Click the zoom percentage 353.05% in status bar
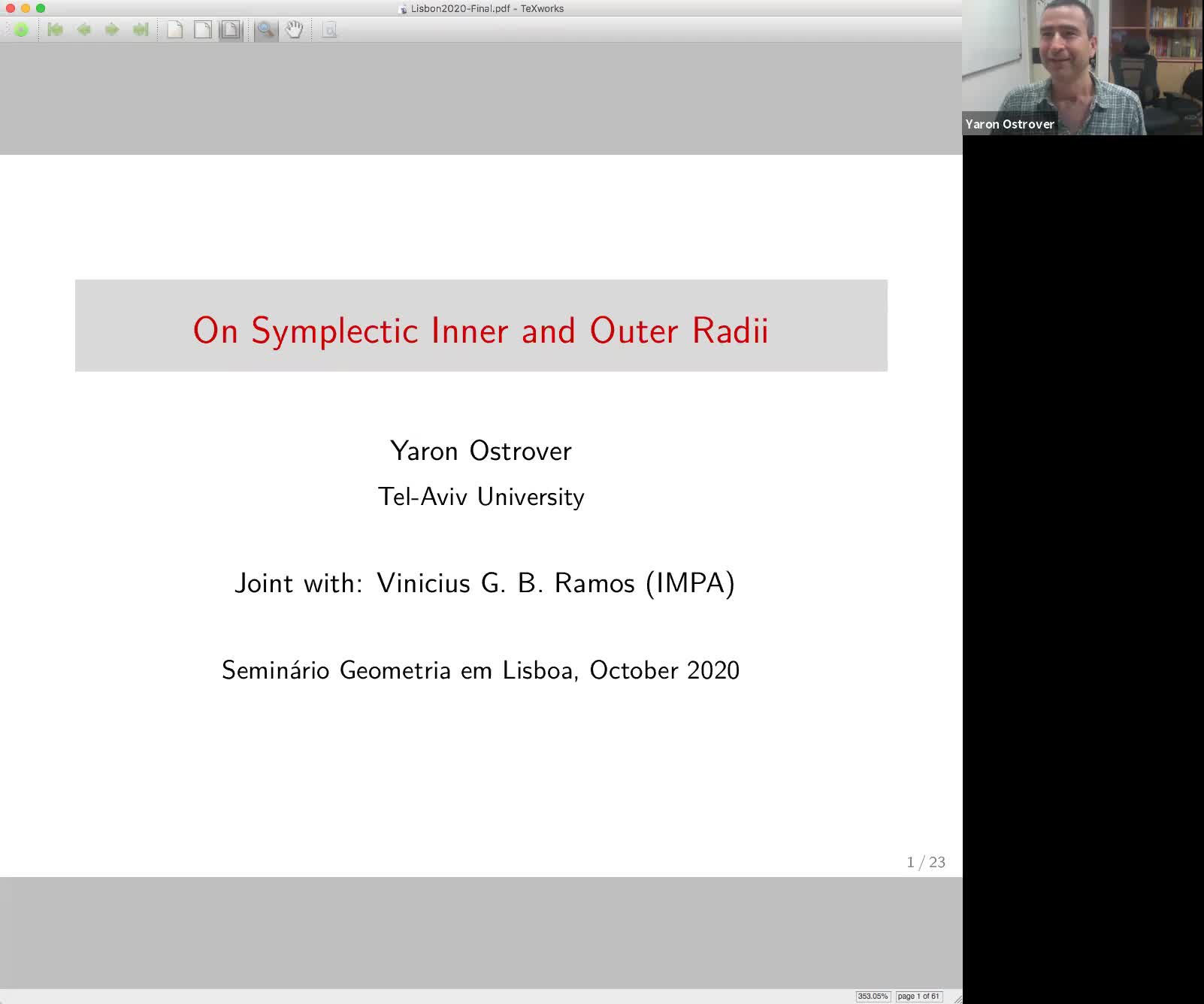 pos(873,996)
